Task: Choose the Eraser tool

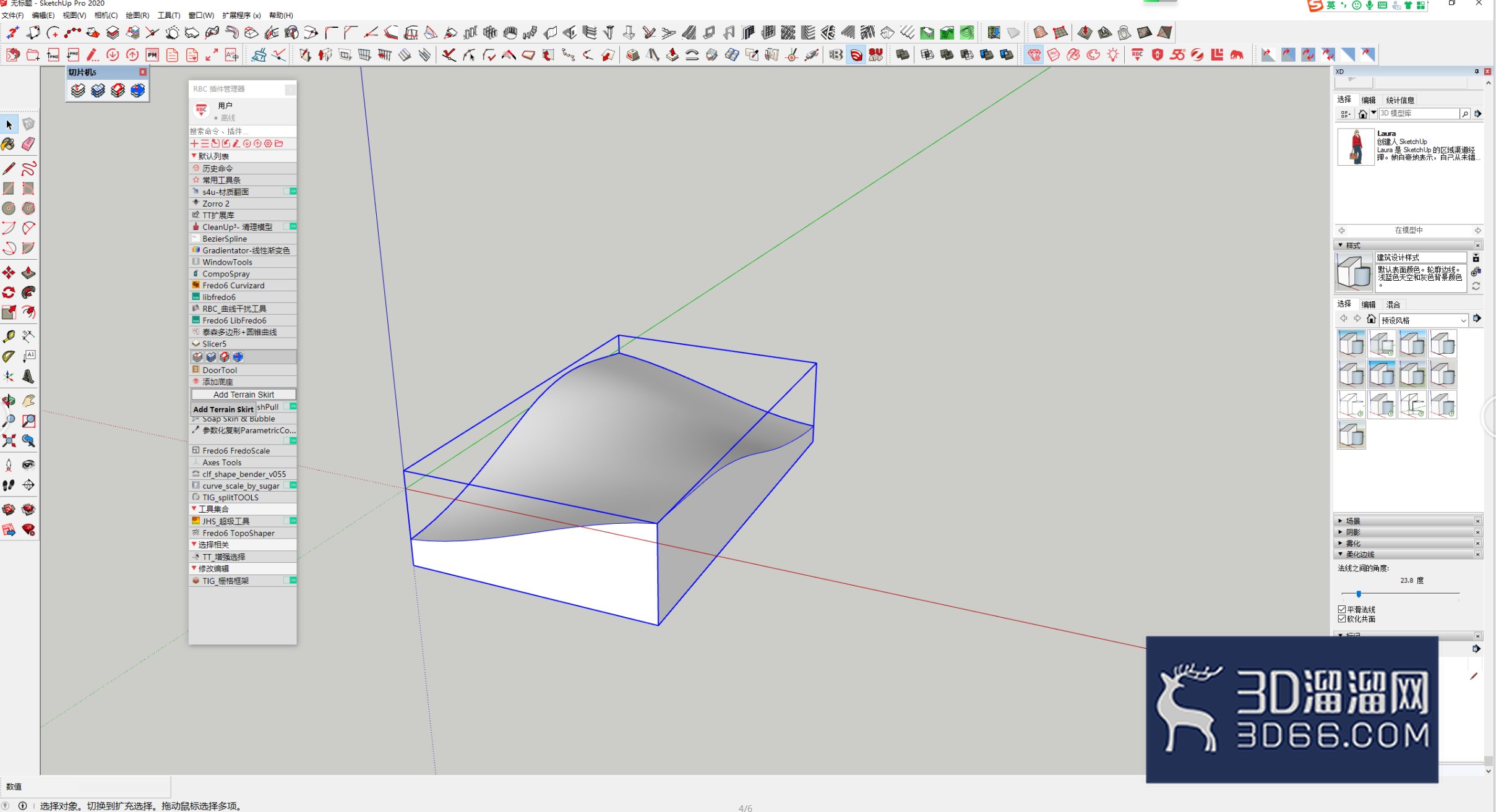Action: (x=28, y=144)
